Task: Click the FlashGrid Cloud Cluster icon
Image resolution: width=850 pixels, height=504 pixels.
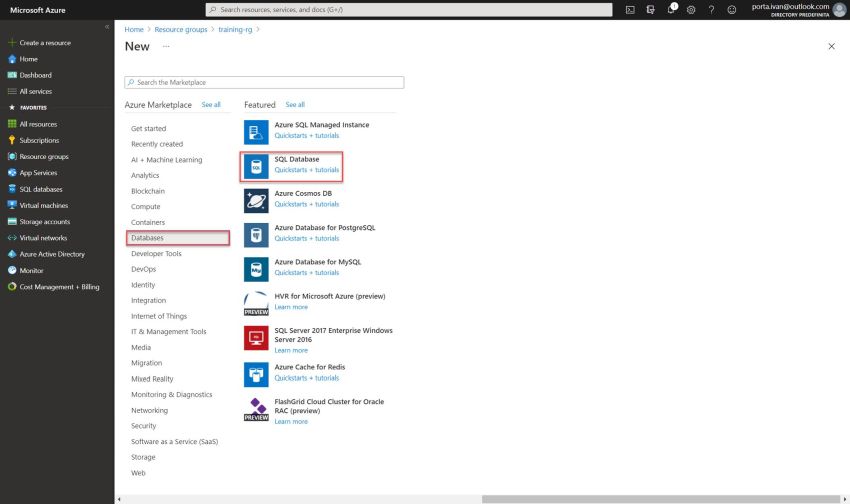Action: tap(256, 409)
